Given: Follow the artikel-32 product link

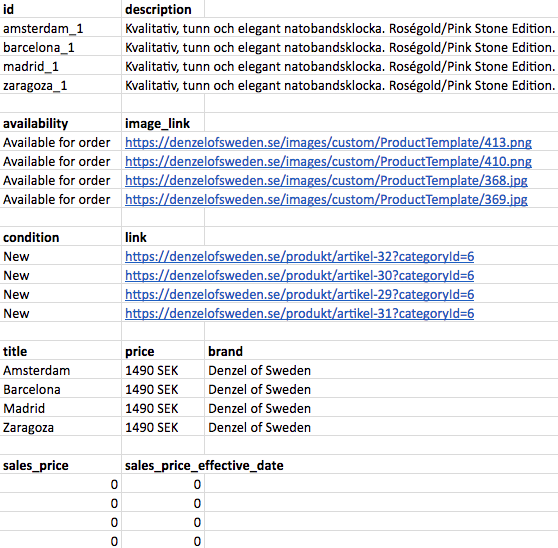Looking at the screenshot, I should coord(299,257).
